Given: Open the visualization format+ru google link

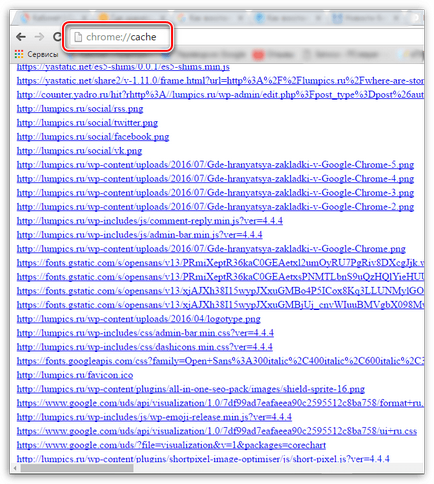Looking at the screenshot, I should [220, 403].
